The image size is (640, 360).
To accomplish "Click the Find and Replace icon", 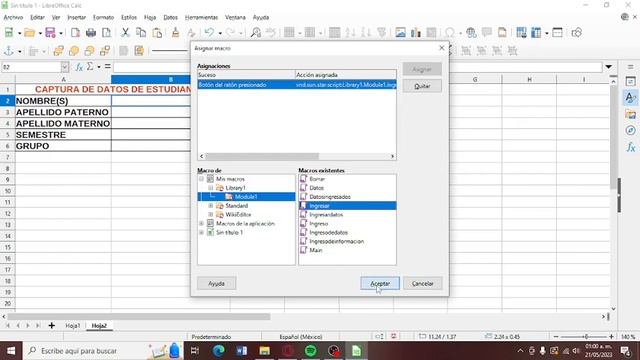I will tap(256, 33).
